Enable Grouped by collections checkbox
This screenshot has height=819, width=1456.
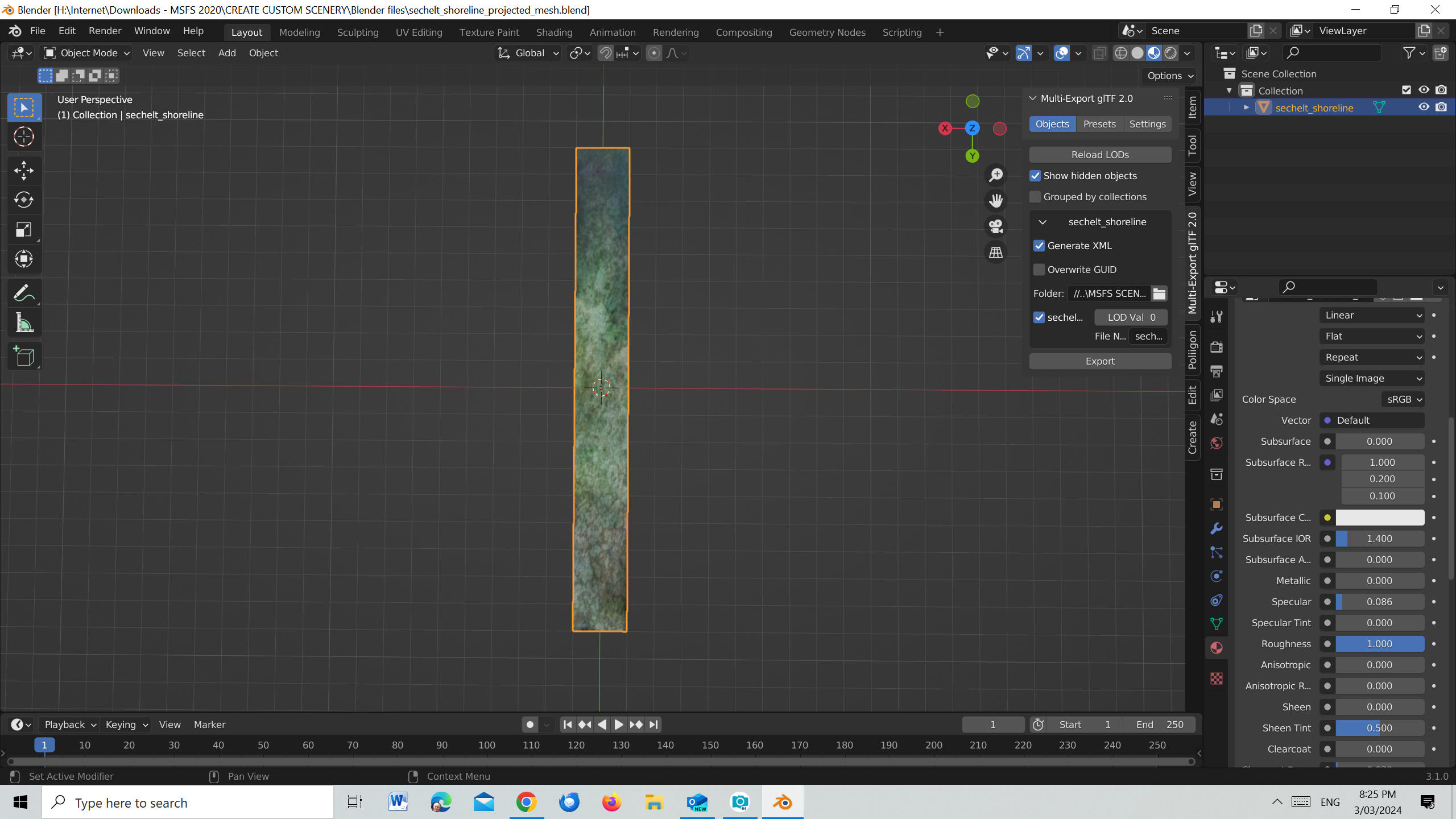(1035, 197)
